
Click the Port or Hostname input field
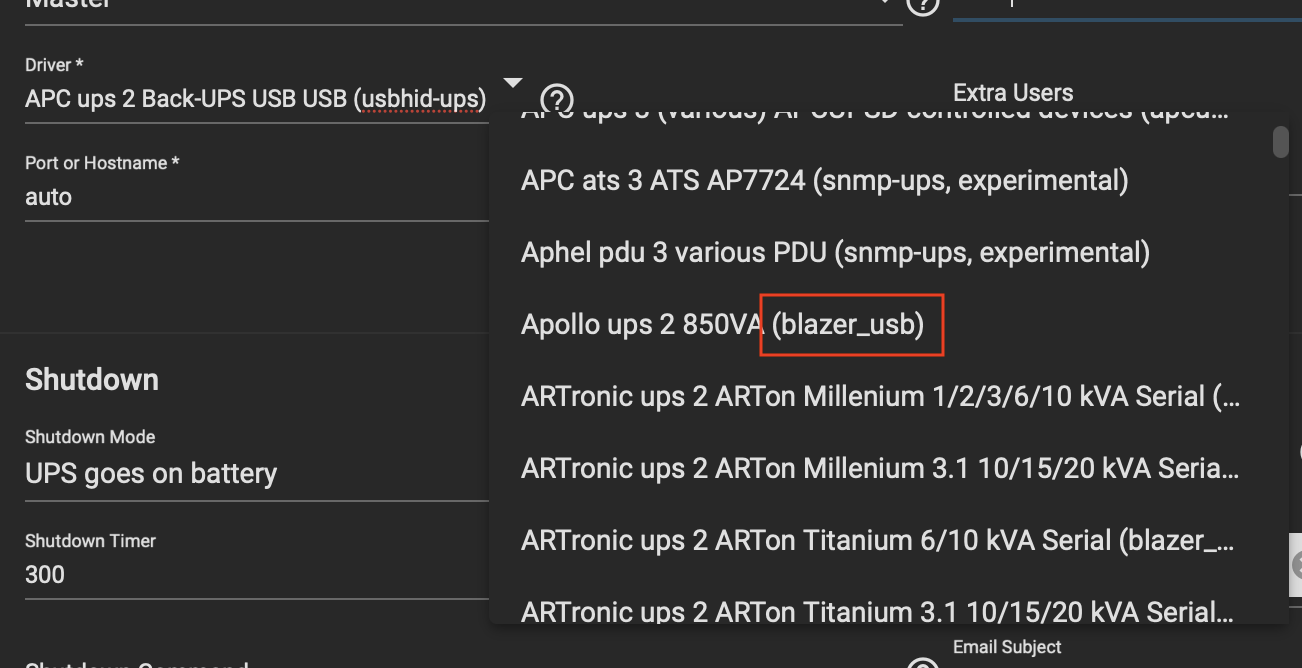(256, 197)
